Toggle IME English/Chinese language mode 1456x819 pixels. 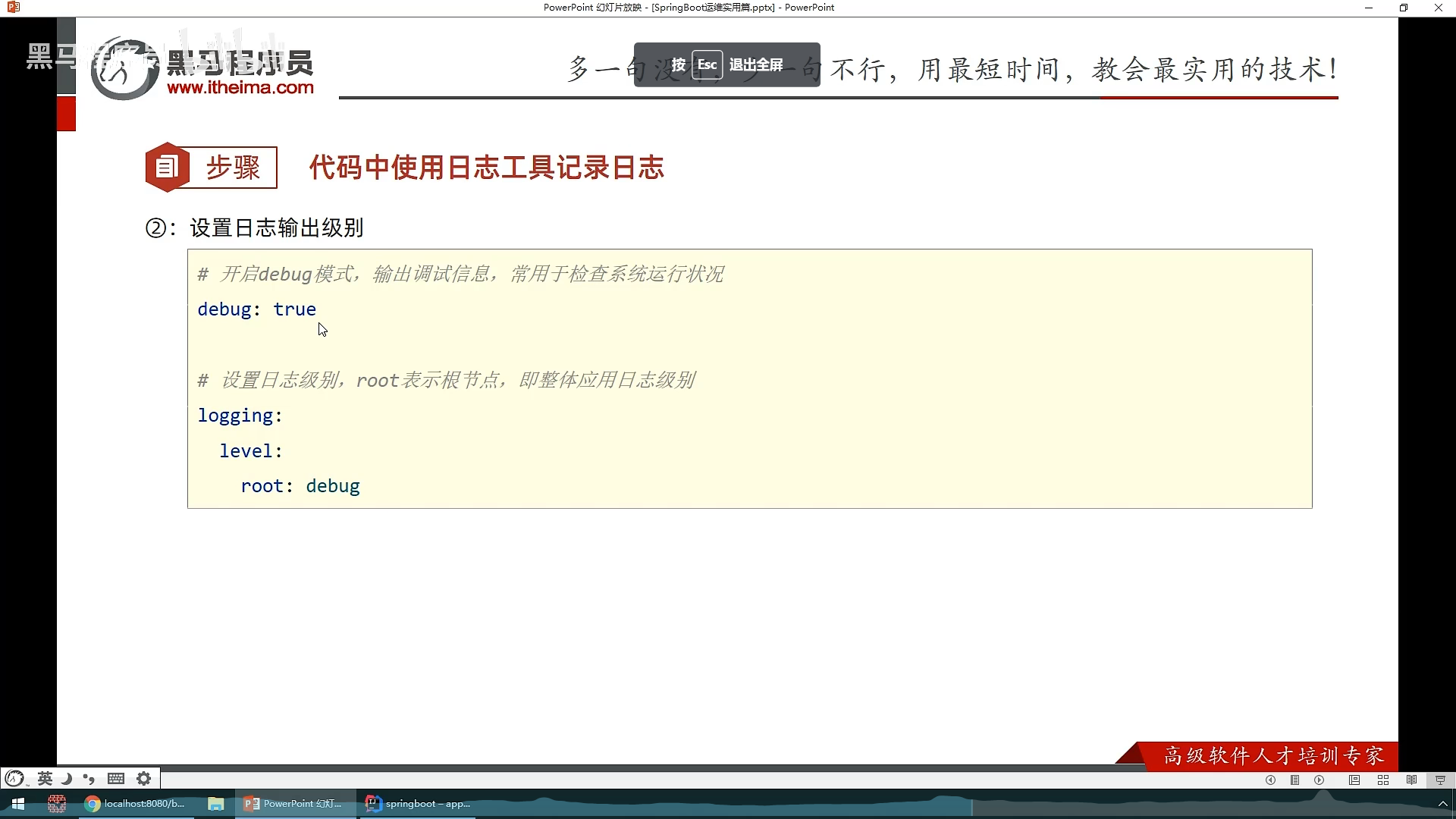point(45,778)
